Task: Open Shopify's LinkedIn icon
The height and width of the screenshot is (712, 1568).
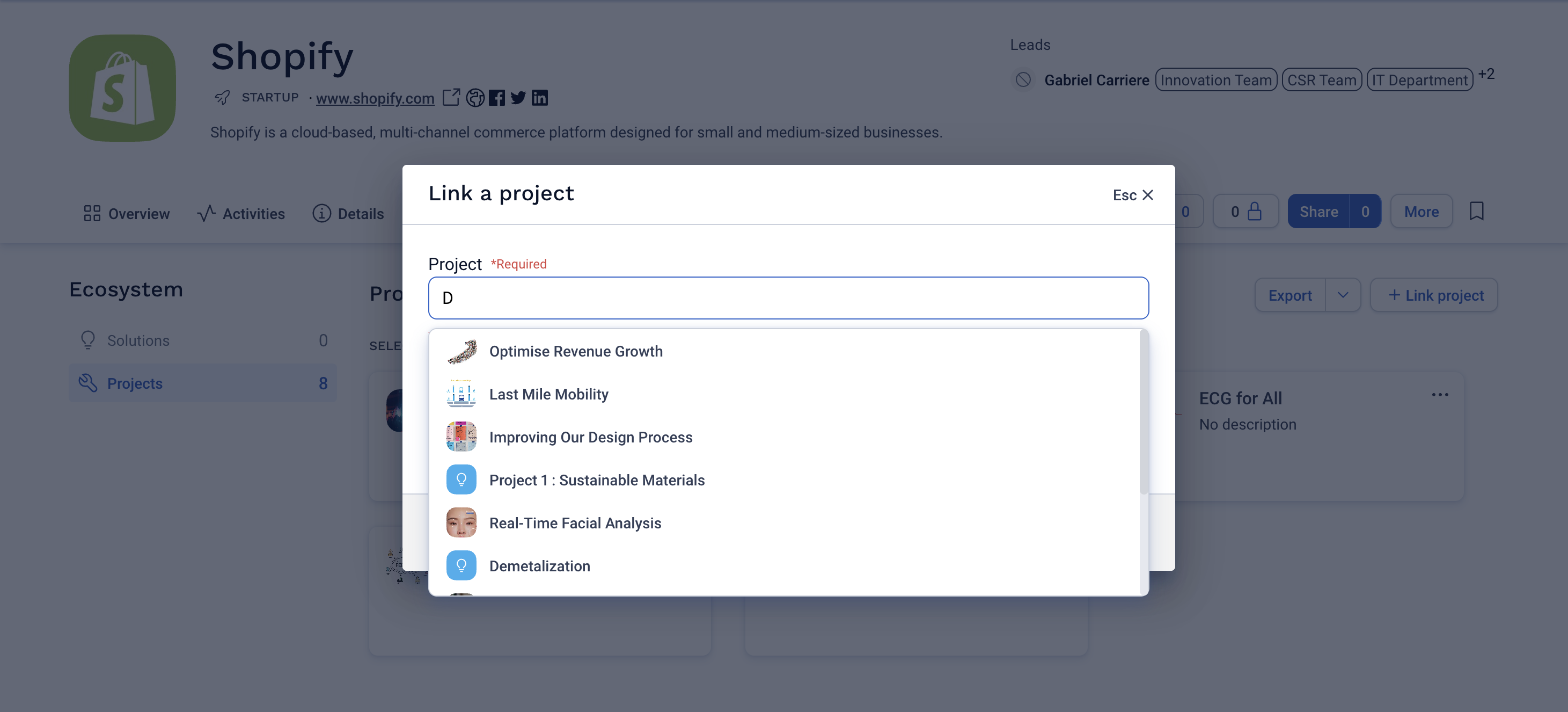Action: (x=540, y=97)
